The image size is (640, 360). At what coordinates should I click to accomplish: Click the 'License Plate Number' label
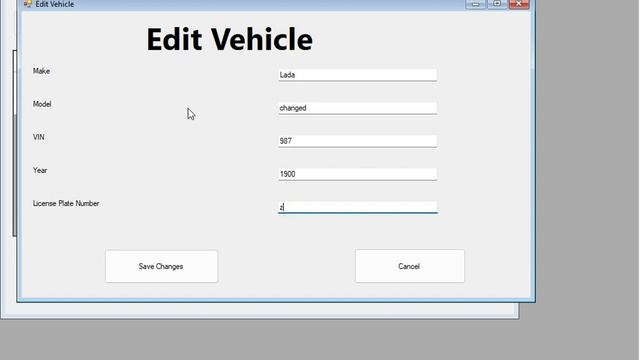point(66,203)
